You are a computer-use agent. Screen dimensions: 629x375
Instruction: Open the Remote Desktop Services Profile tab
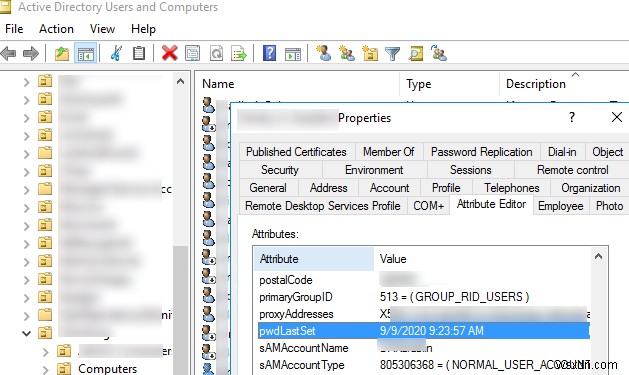[x=323, y=206]
